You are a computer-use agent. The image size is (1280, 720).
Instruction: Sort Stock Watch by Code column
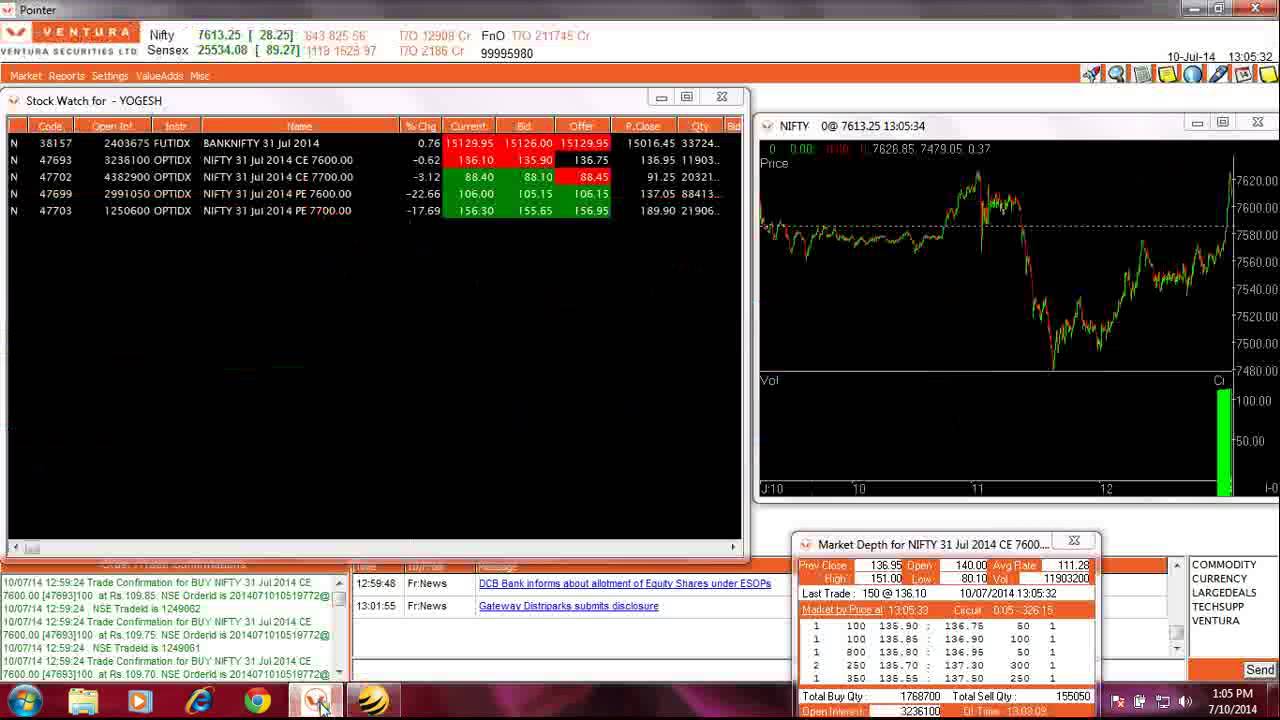(50, 126)
